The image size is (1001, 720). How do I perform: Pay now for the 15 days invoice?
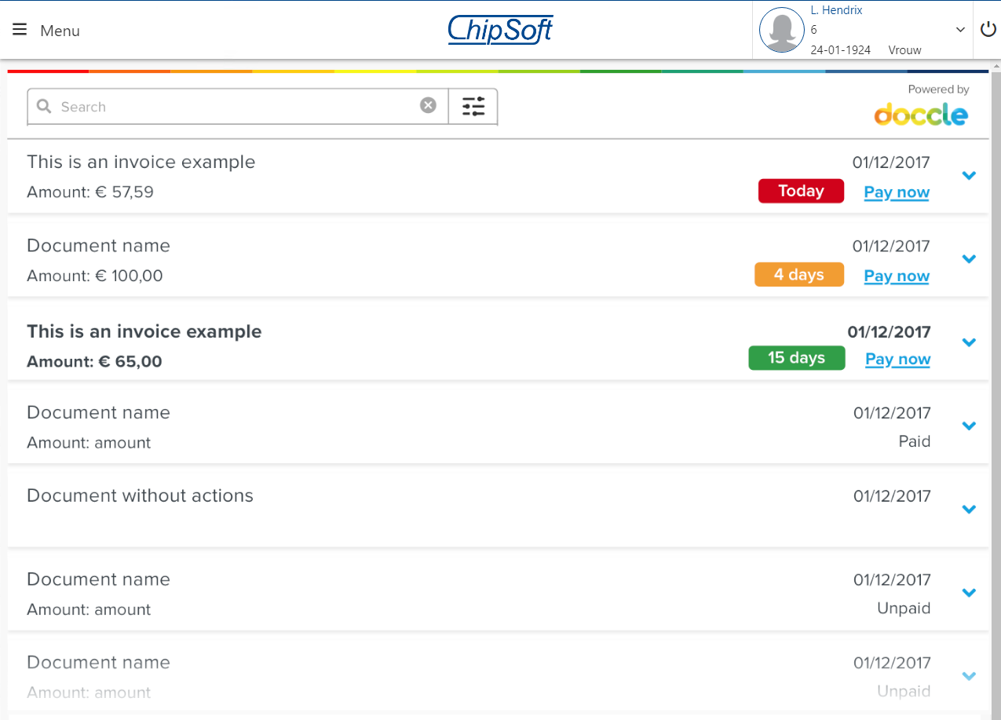click(x=897, y=359)
